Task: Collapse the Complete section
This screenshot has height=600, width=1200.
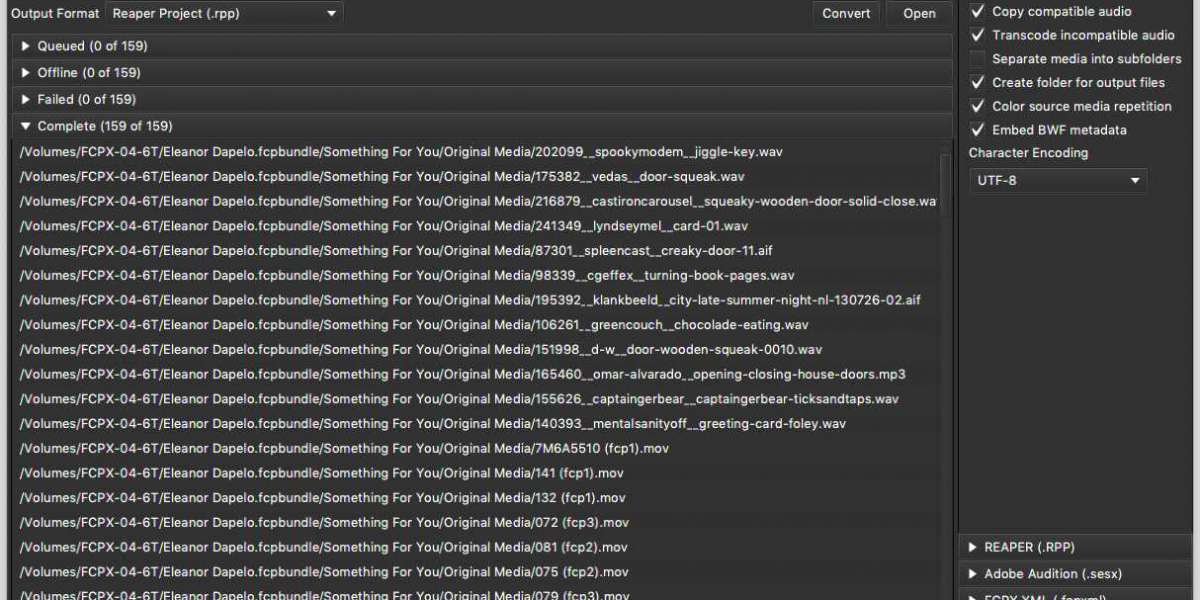Action: (x=26, y=126)
